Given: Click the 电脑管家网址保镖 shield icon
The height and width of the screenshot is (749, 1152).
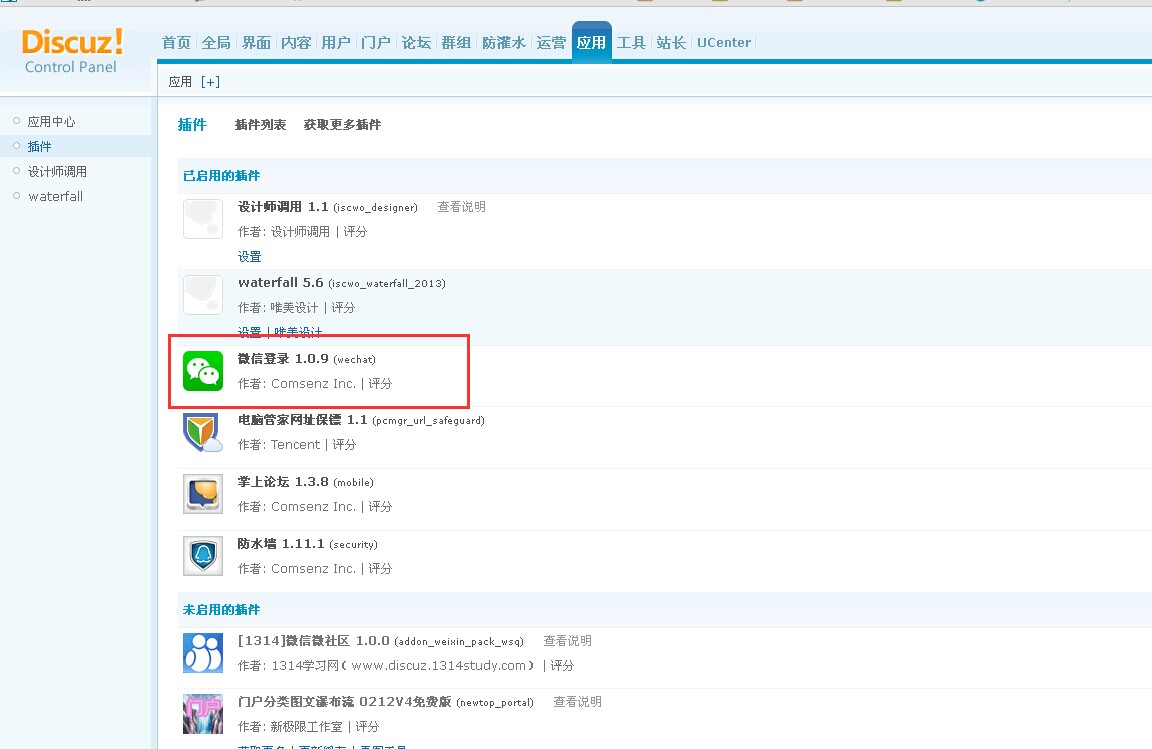Looking at the screenshot, I should click(203, 432).
